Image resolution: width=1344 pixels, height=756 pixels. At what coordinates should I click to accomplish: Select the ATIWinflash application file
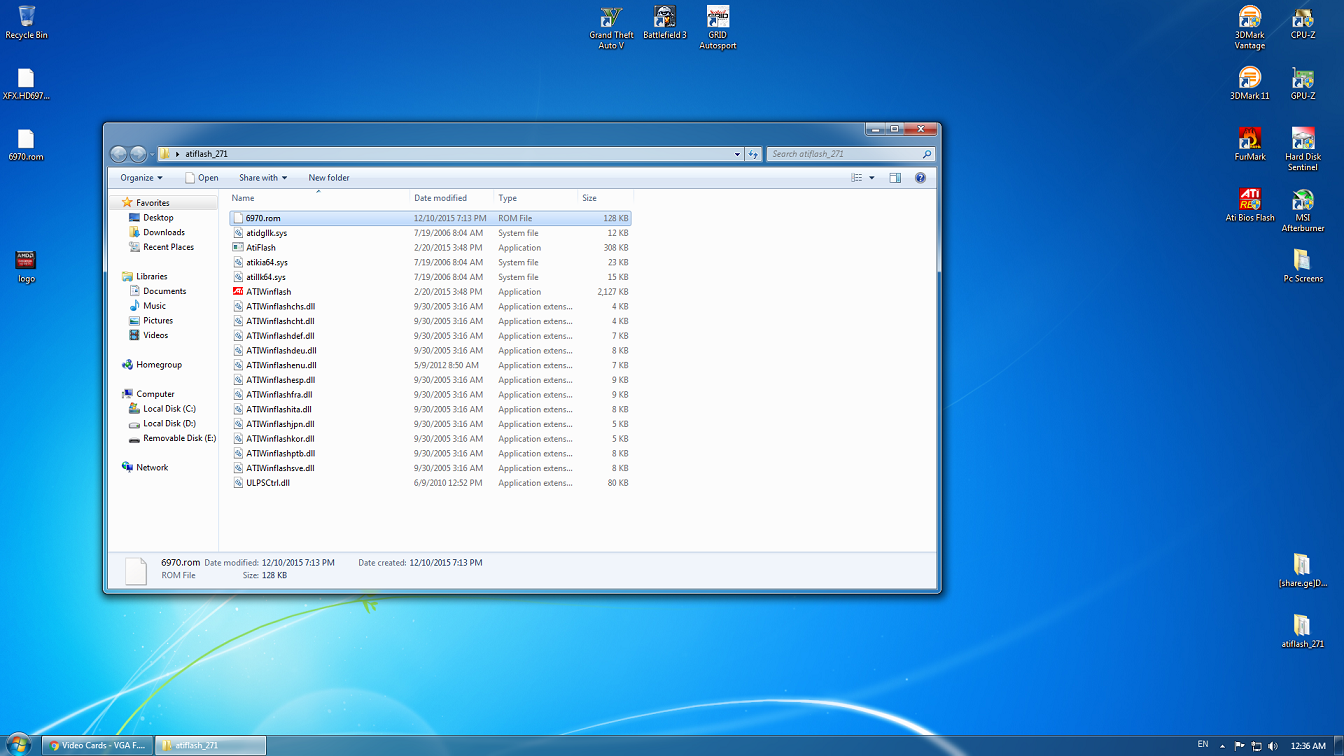point(268,292)
